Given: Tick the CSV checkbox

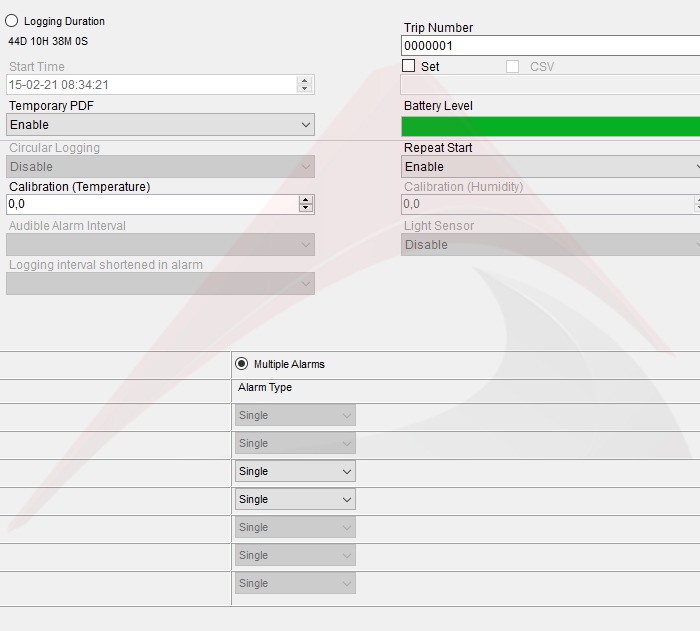Looking at the screenshot, I should pos(512,67).
